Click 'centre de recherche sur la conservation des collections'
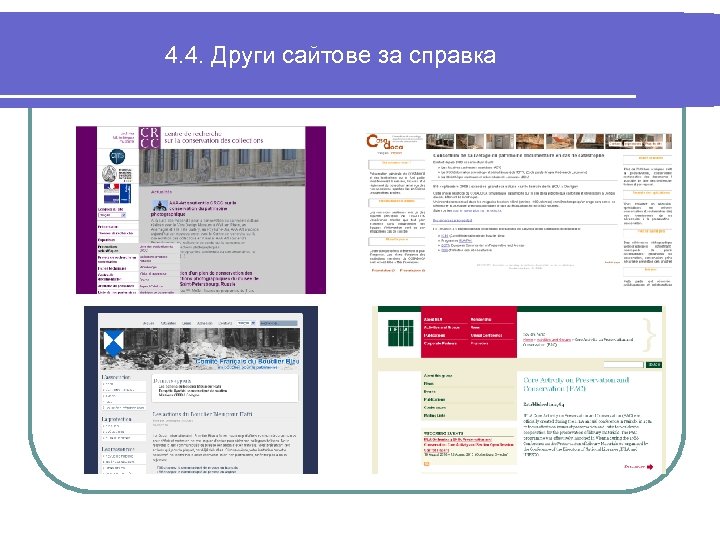The width and height of the screenshot is (720, 540). 214,137
